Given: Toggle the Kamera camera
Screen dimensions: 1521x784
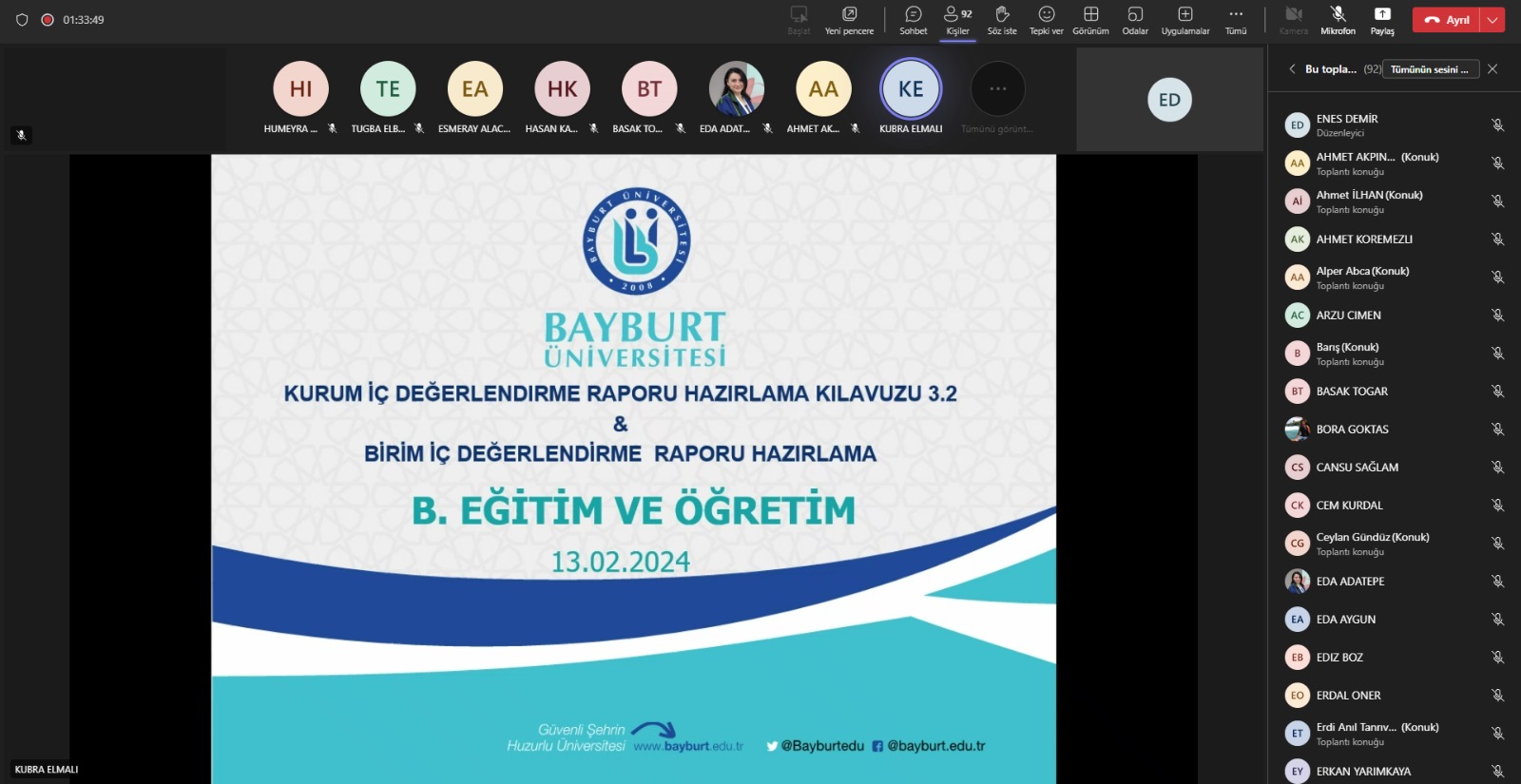Looking at the screenshot, I should [1294, 20].
